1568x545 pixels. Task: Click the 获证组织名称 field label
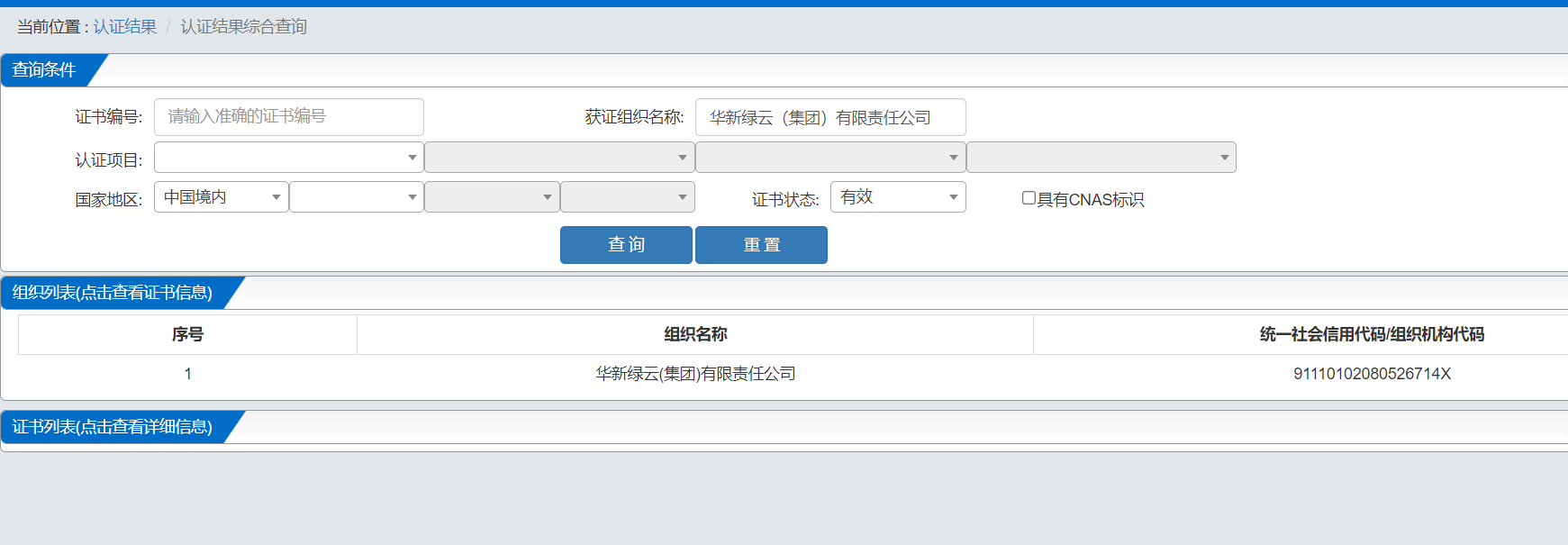click(x=635, y=117)
